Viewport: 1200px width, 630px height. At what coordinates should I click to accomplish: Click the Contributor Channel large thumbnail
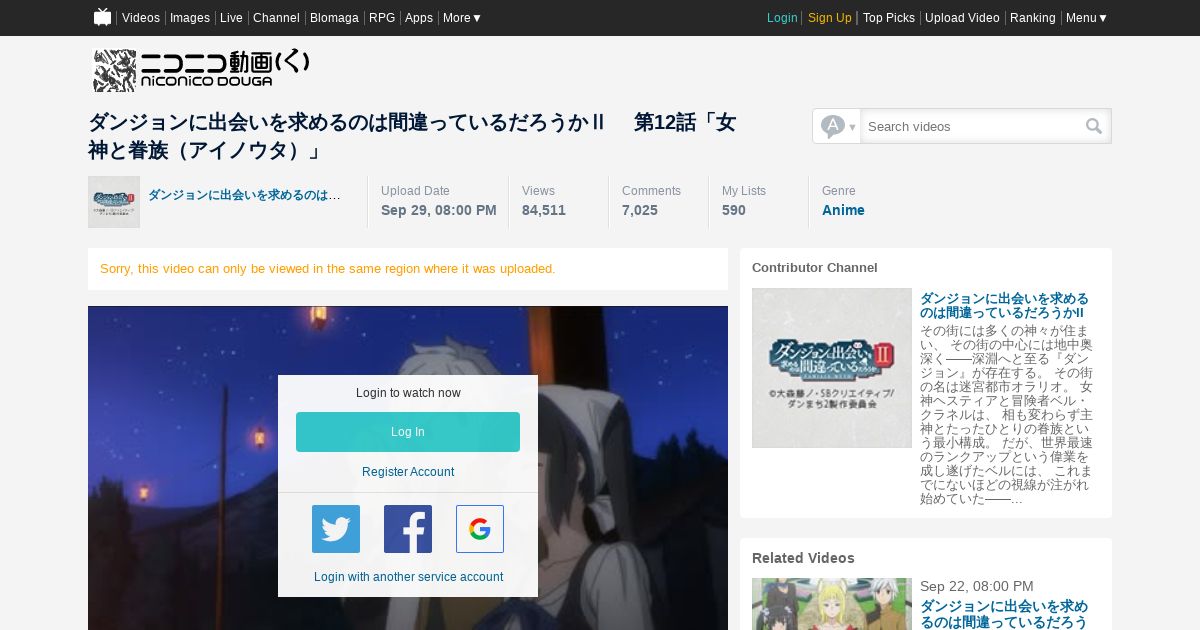(x=832, y=368)
